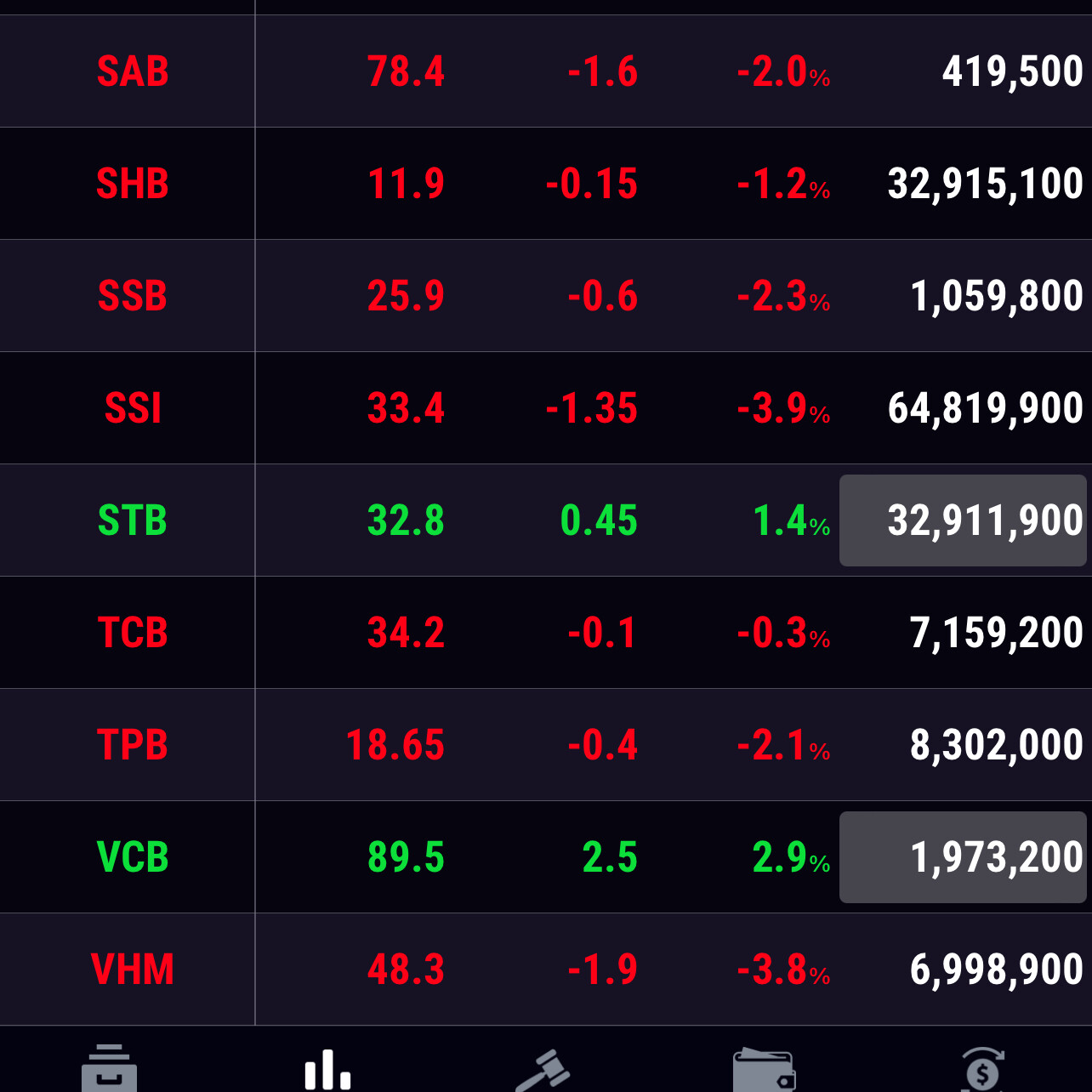Tap the VHM stock symbol

(133, 970)
